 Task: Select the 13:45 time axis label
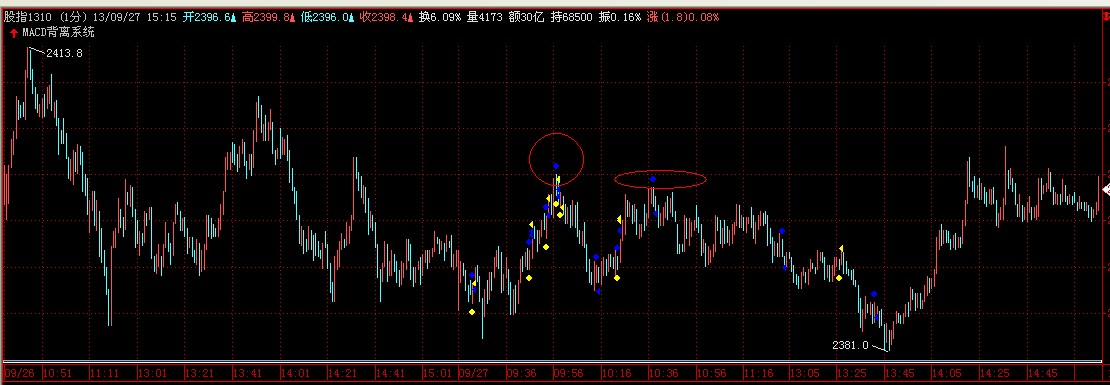(899, 372)
